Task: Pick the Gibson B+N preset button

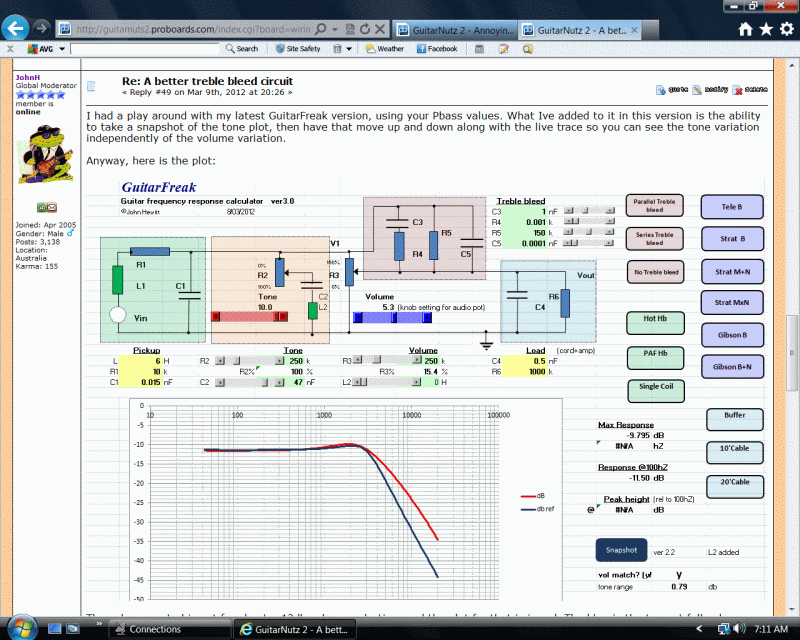Action: [732, 367]
